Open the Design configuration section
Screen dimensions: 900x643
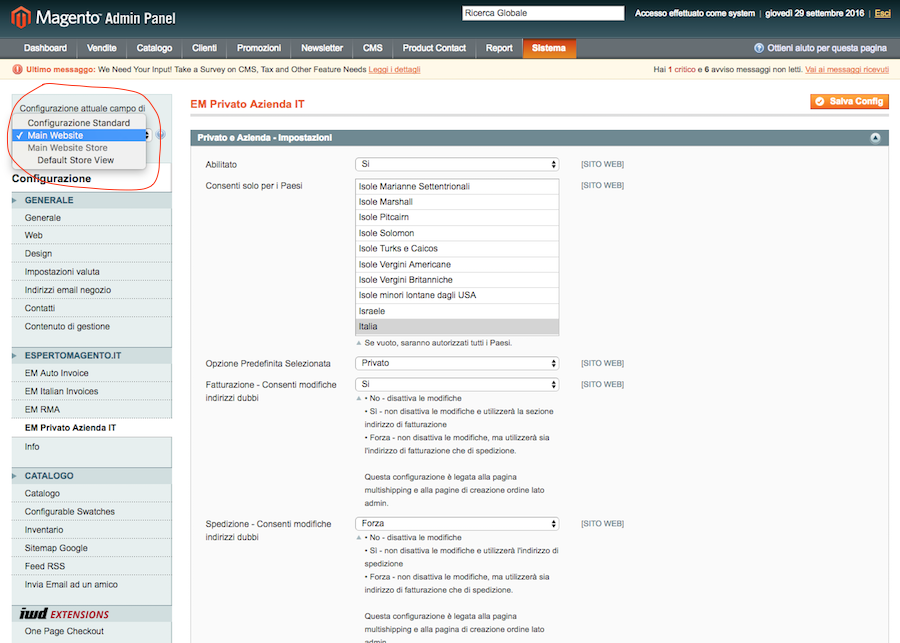click(38, 254)
